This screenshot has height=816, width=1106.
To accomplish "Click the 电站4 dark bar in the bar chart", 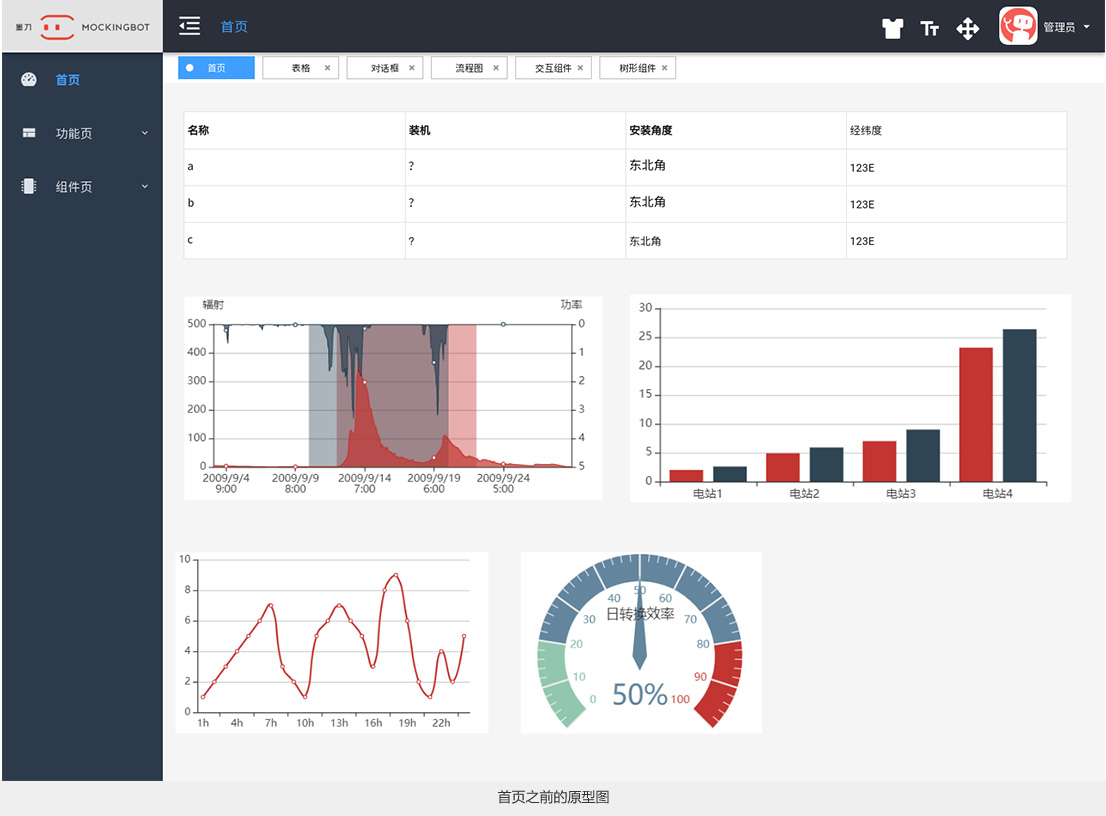I will click(x=1020, y=406).
